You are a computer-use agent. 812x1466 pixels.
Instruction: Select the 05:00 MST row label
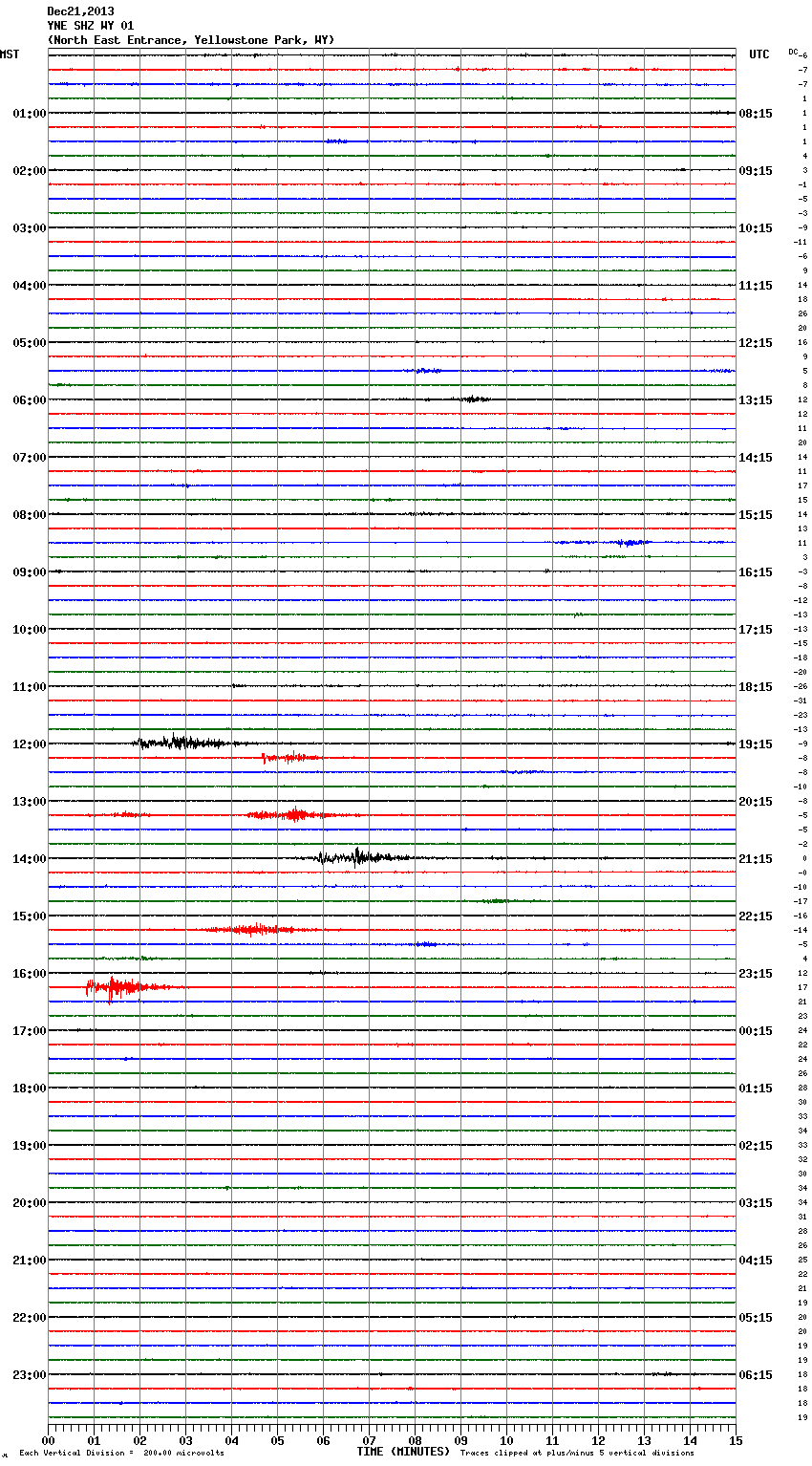(x=30, y=343)
